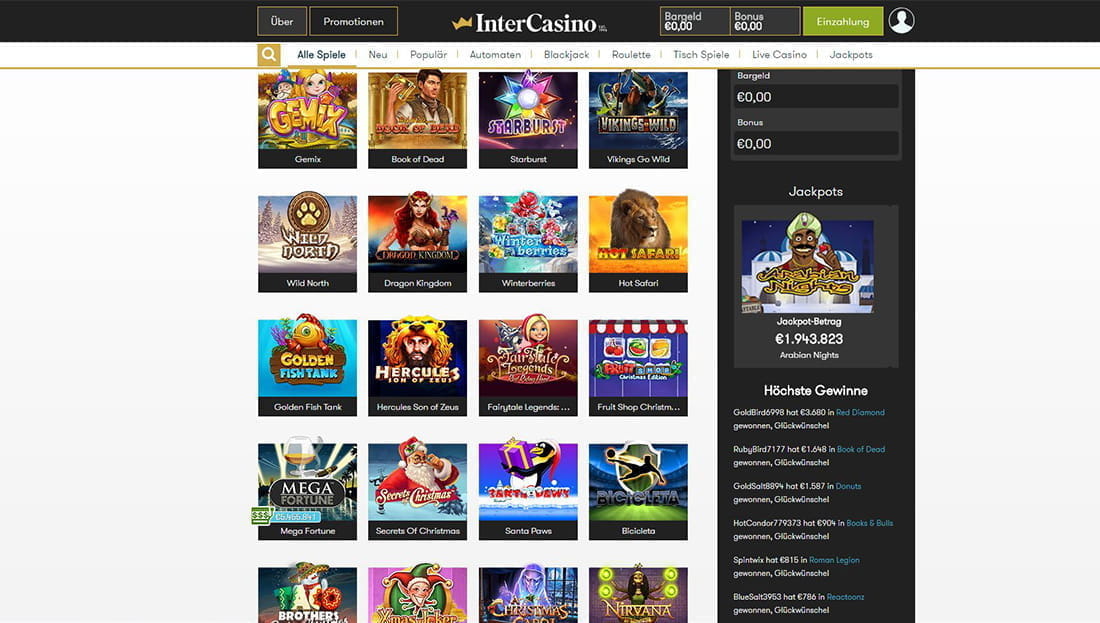Select the Alle Spiele tab
This screenshot has height=623, width=1100.
coord(321,55)
